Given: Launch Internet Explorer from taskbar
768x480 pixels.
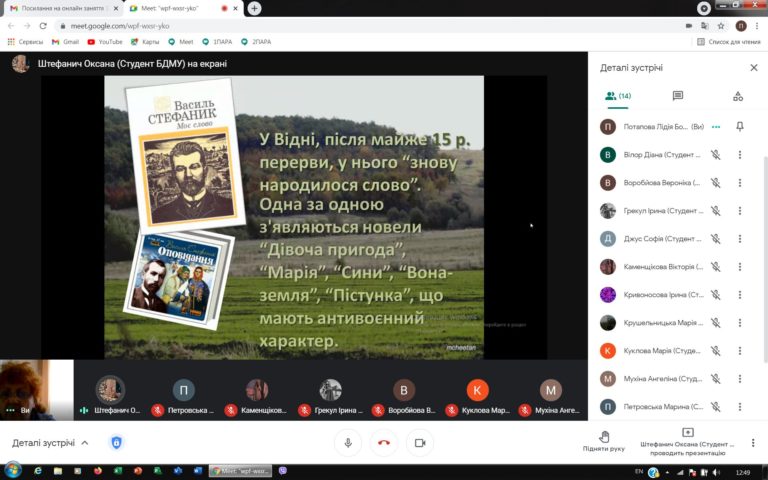Looking at the screenshot, I should point(38,471).
